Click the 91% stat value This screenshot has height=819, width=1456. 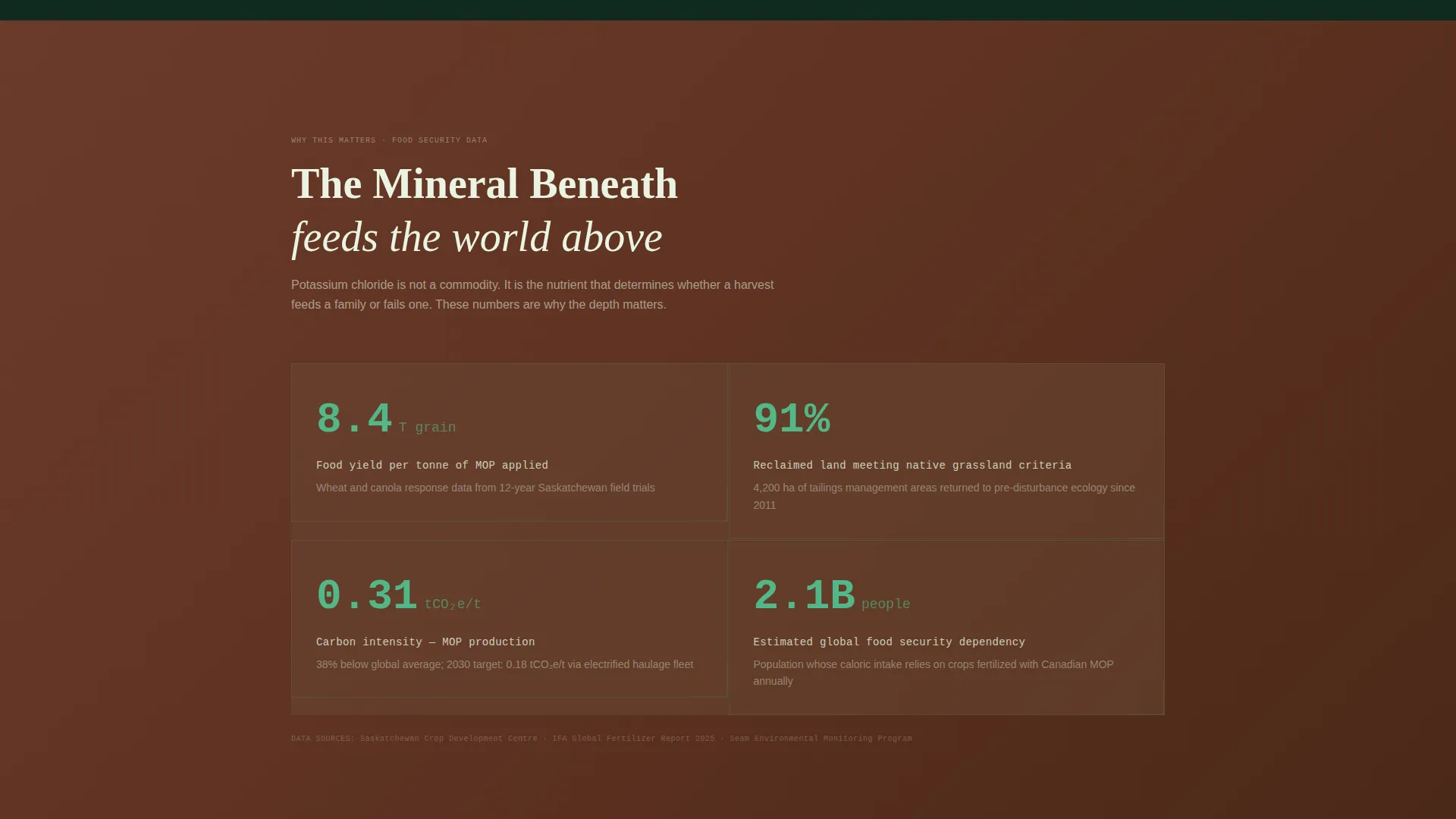pyautogui.click(x=792, y=419)
